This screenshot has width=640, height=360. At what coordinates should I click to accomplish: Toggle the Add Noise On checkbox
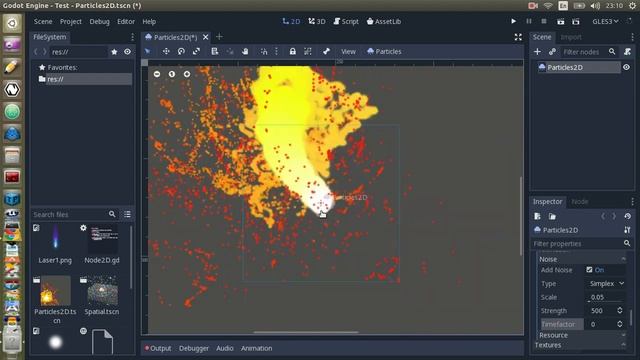click(589, 270)
